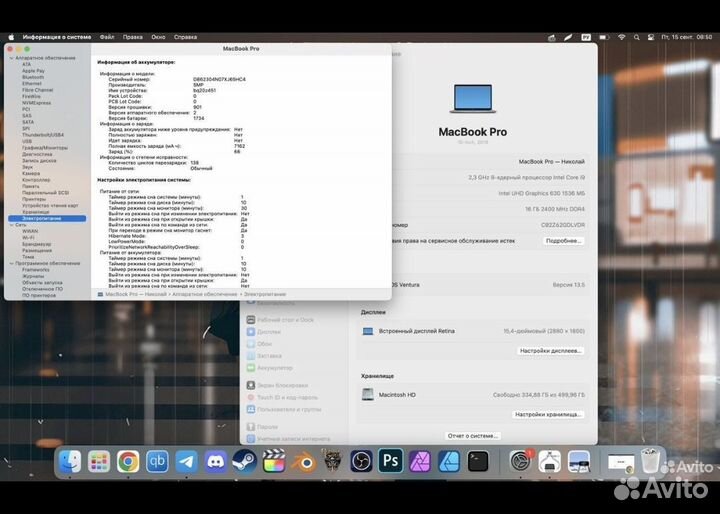Select Отключенное ПО in the sidebar
The height and width of the screenshot is (514, 720).
point(43,289)
